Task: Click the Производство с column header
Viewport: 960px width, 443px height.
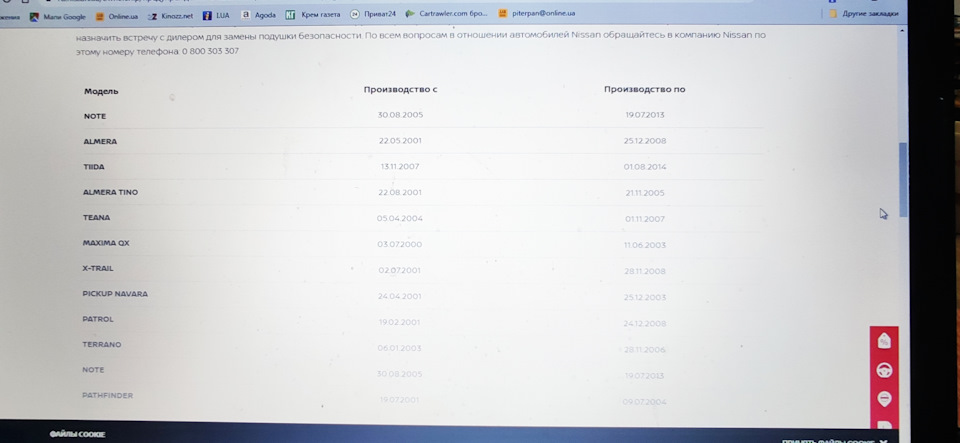Action: point(400,89)
